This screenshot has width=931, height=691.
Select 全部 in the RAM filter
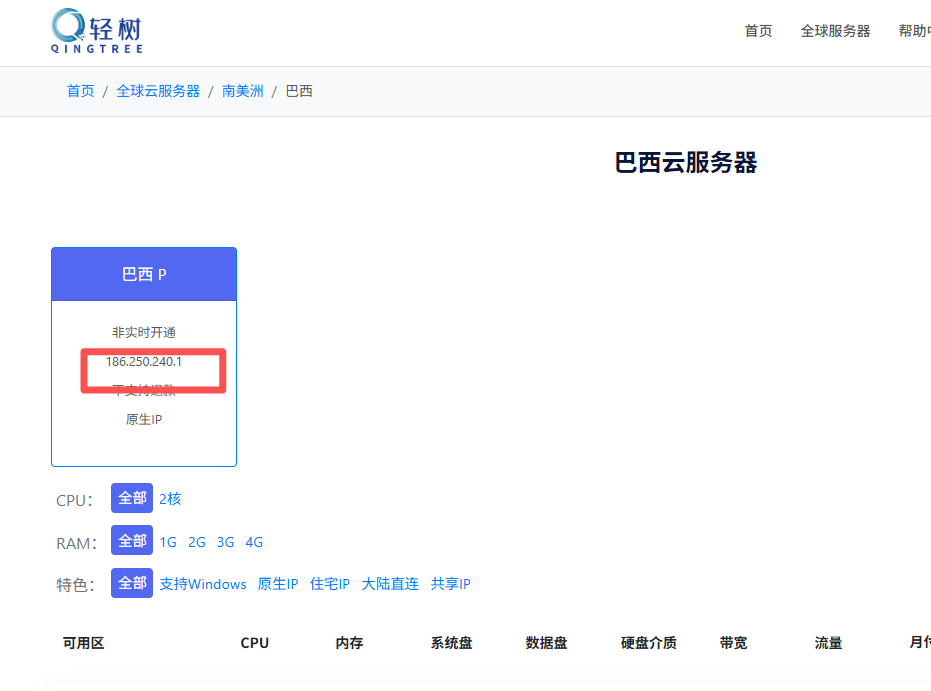coord(132,541)
